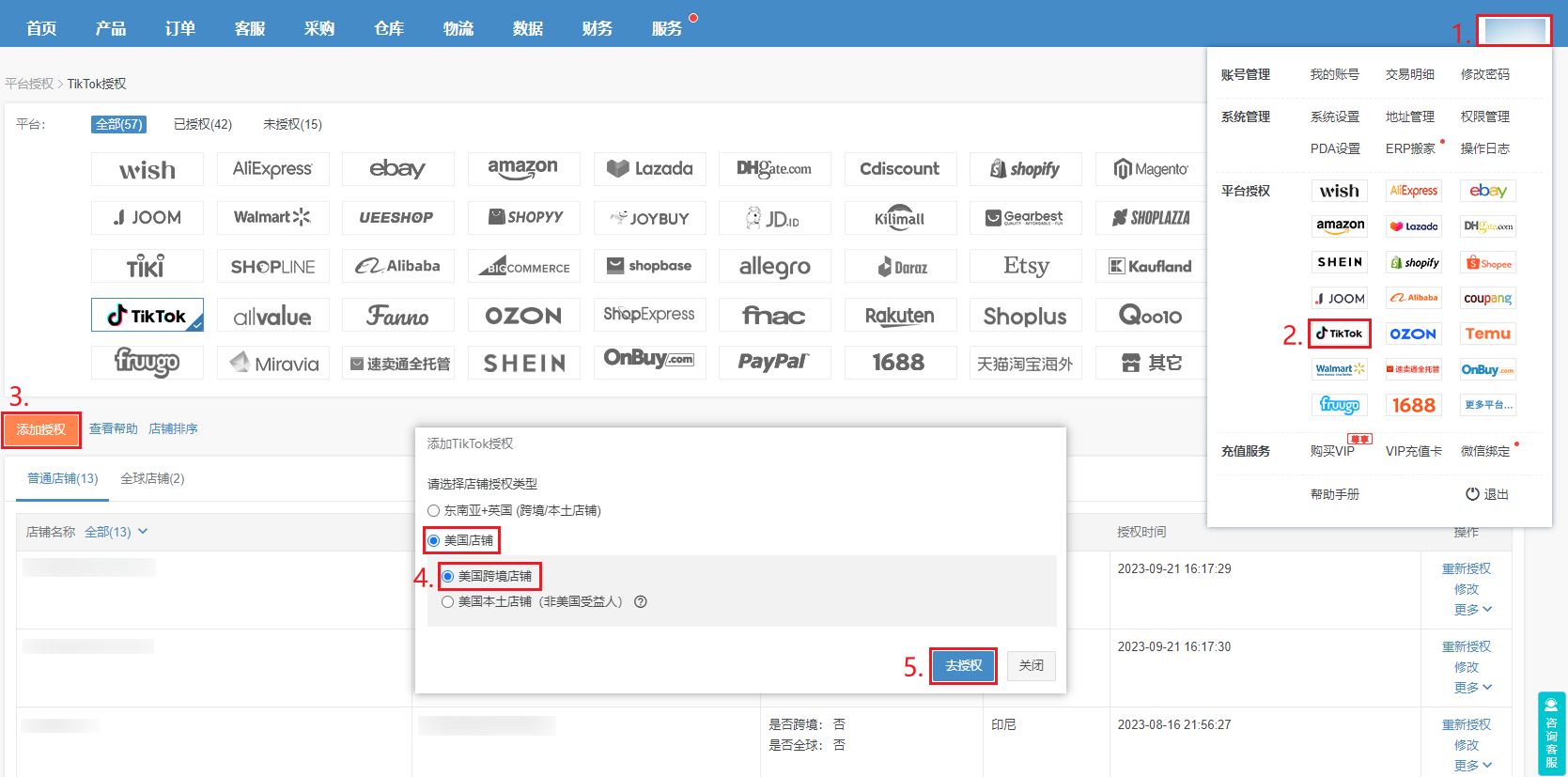Image resolution: width=1568 pixels, height=777 pixels.
Task: Pick the SHOPYY platform logo
Action: 523,218
